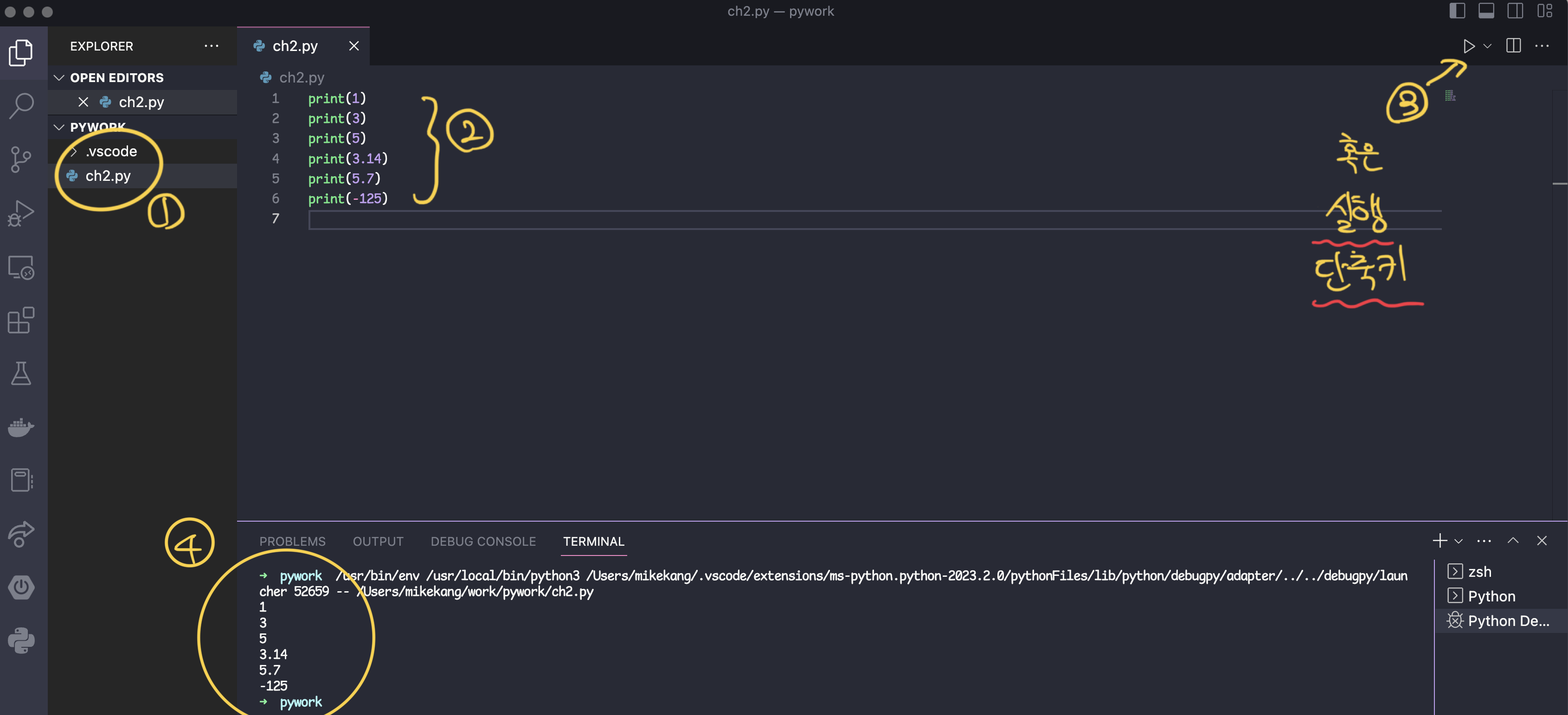Open the Search view in activity bar

click(x=22, y=106)
